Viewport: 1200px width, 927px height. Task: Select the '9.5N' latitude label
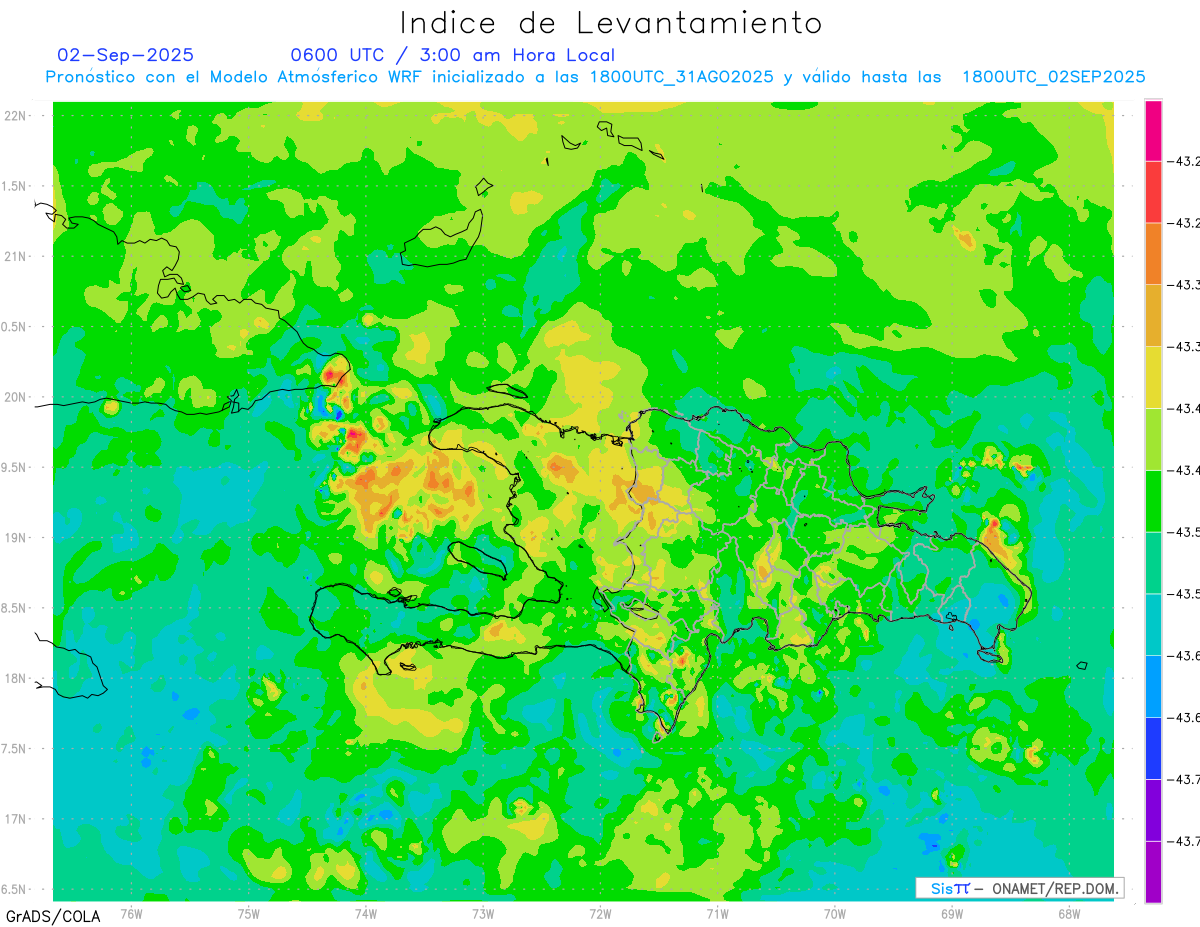pyautogui.click(x=15, y=467)
